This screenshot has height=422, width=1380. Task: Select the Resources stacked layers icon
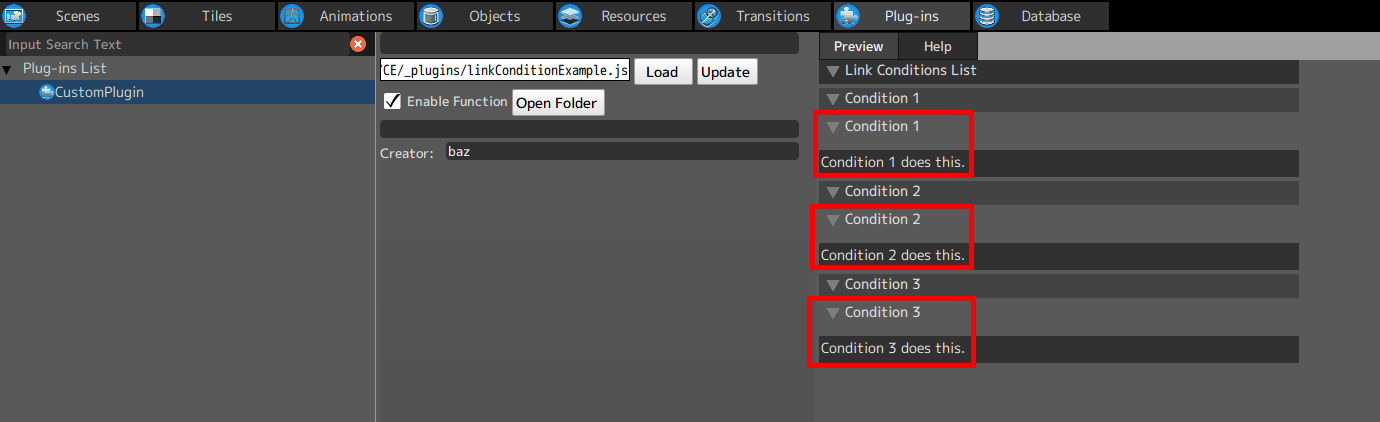(x=570, y=16)
